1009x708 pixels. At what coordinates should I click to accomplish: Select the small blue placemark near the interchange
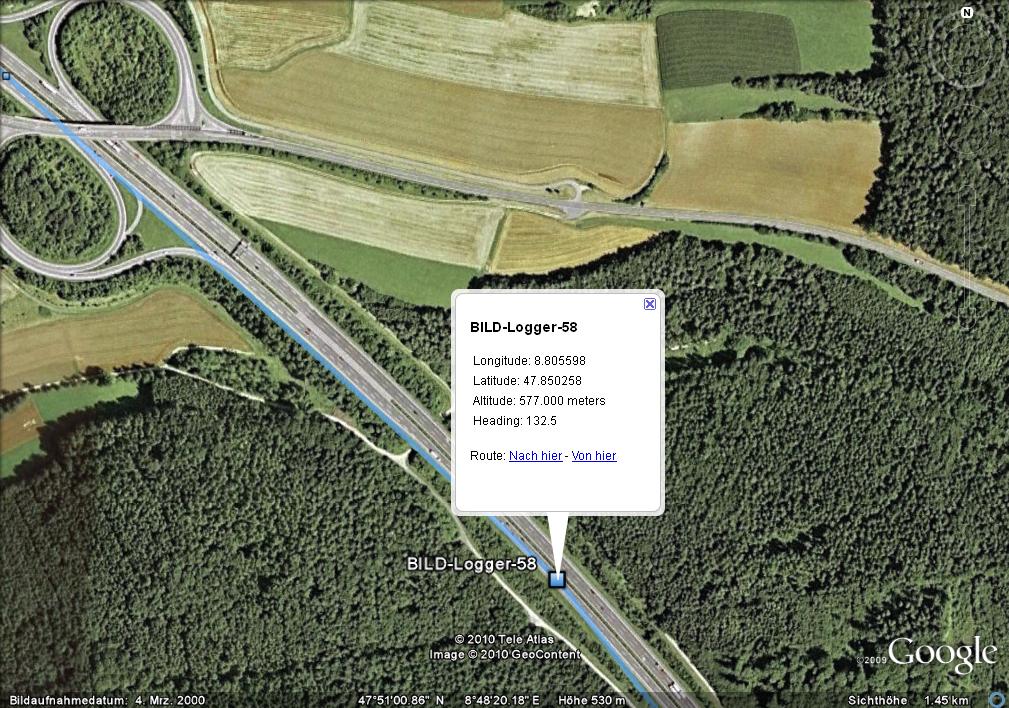[x=6, y=76]
